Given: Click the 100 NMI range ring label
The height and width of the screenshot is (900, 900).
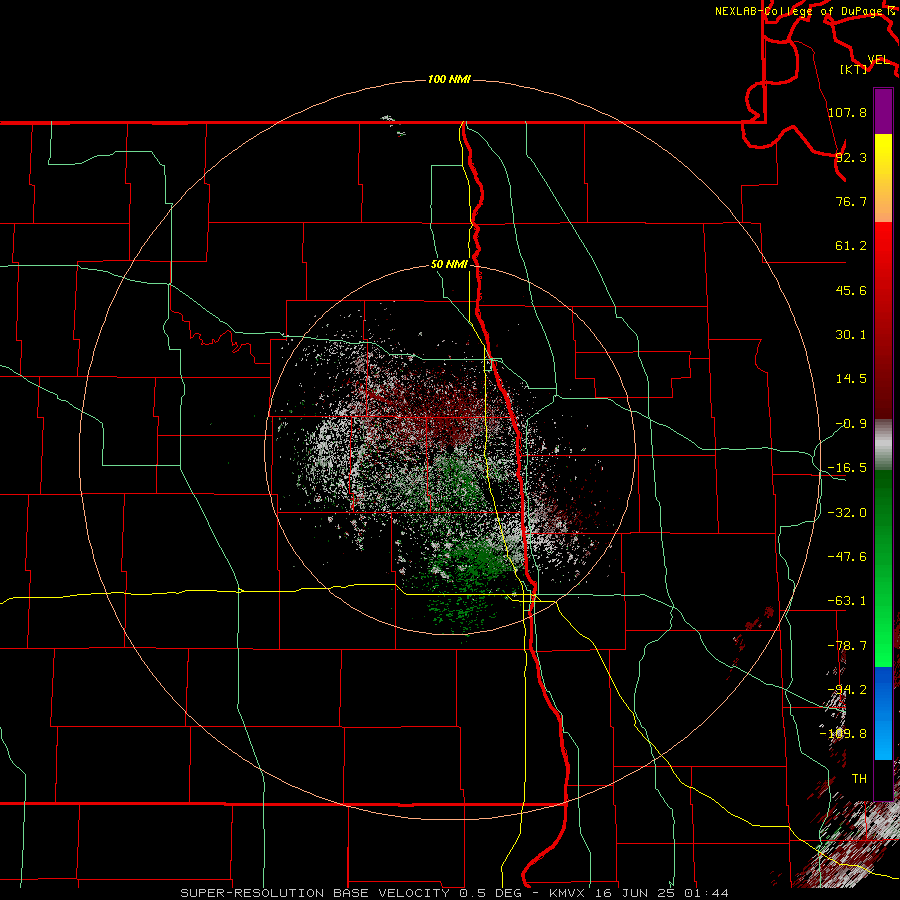Looking at the screenshot, I should coord(449,79).
